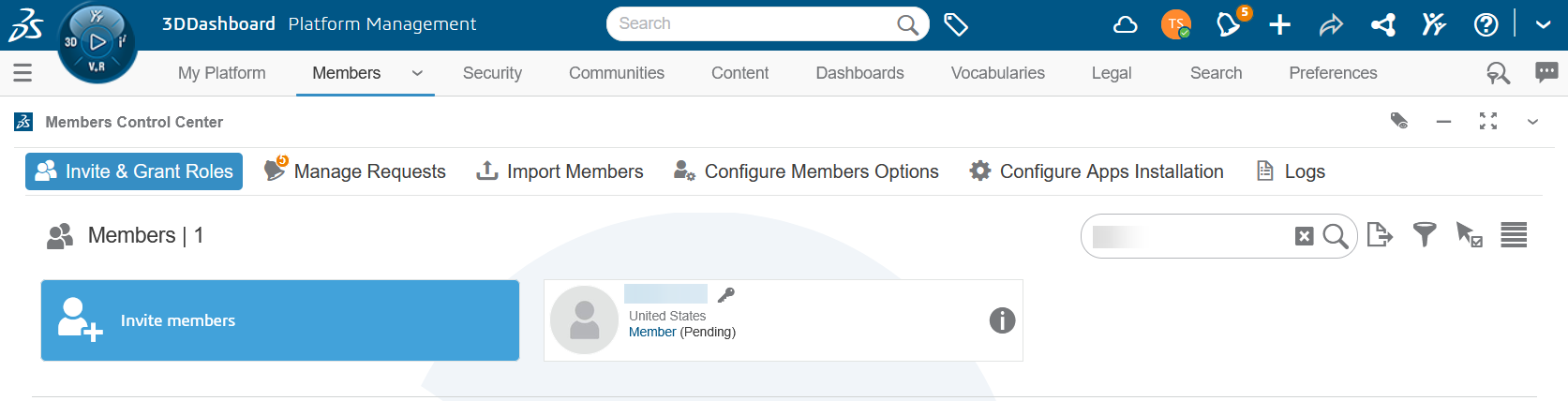Click the plus add icon in top bar
This screenshot has width=1568, height=401.
pos(1279,24)
